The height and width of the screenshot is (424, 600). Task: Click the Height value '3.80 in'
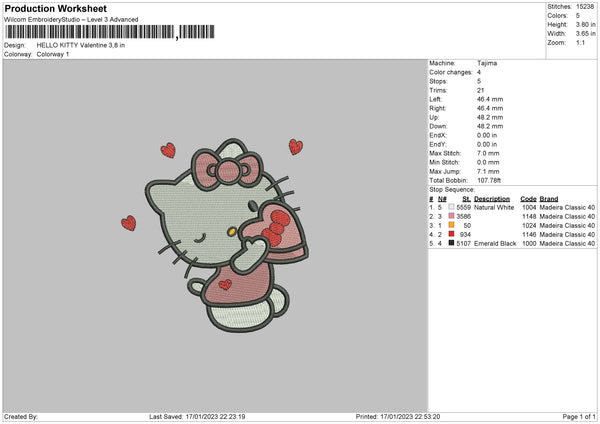coord(586,24)
